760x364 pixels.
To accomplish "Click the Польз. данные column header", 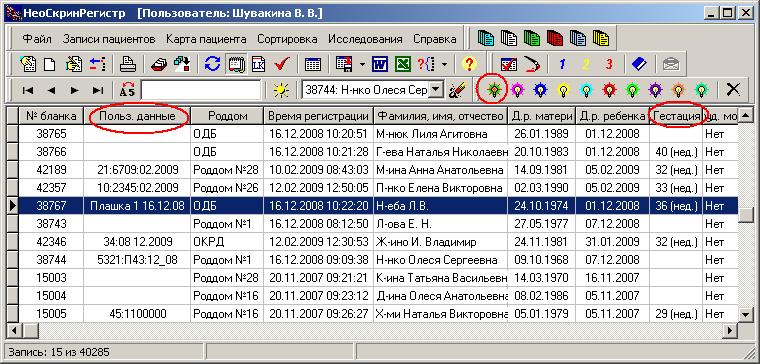I will 137,116.
